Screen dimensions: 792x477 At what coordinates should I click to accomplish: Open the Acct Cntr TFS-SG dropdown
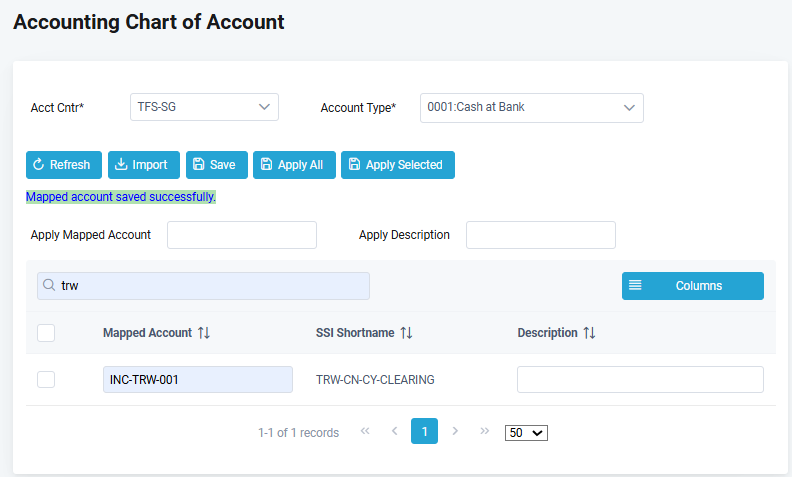pos(204,107)
